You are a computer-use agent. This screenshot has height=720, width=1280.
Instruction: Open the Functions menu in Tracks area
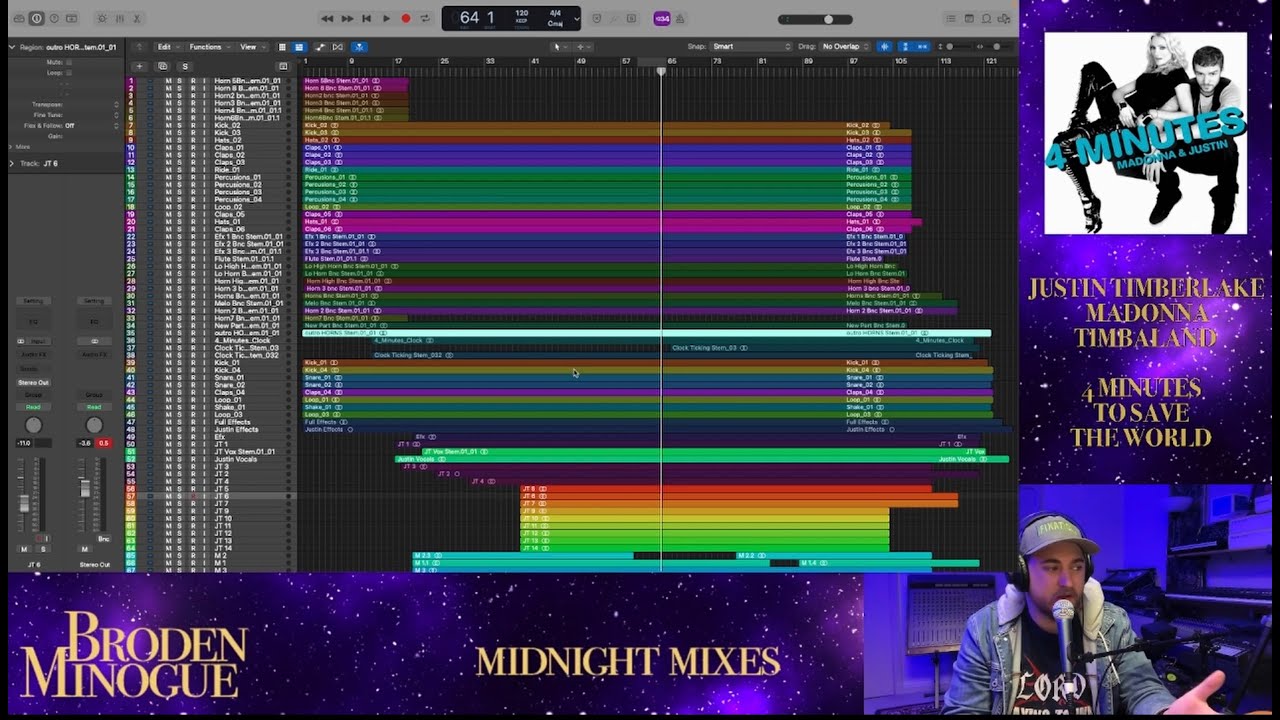(208, 47)
